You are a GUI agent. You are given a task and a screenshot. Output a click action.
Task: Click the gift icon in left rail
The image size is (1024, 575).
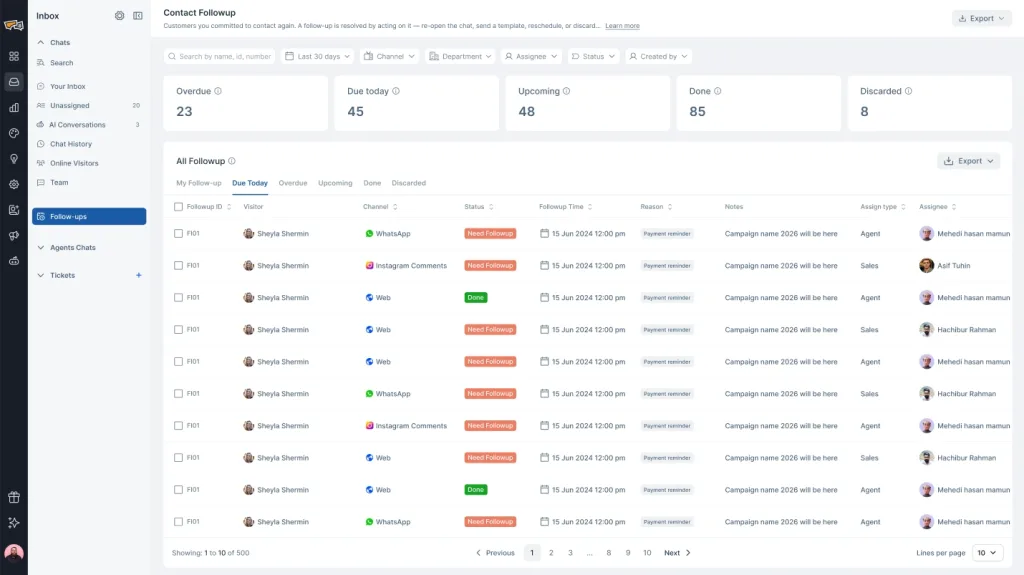pos(14,497)
